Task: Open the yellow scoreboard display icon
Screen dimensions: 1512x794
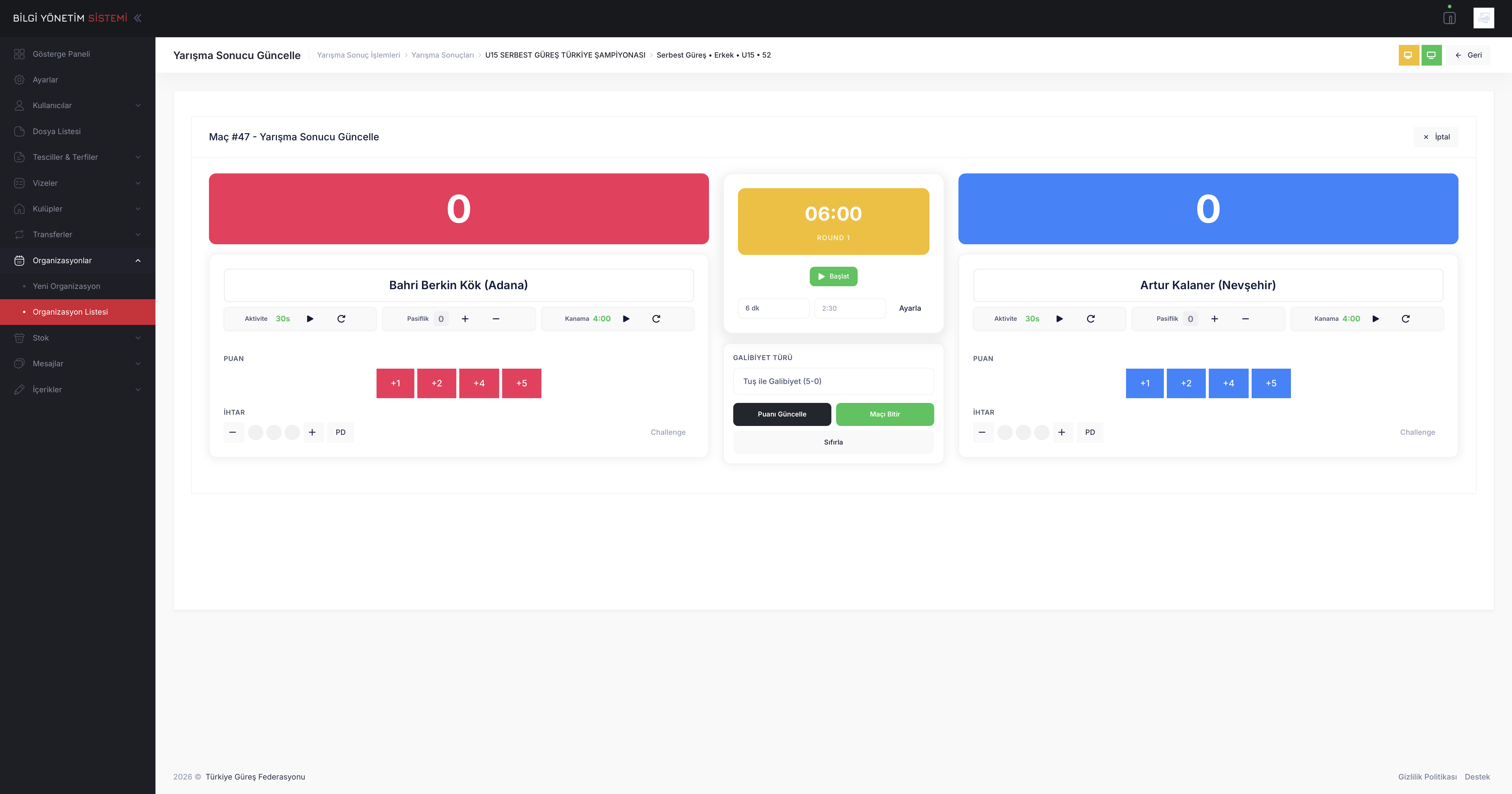Action: (x=1408, y=55)
